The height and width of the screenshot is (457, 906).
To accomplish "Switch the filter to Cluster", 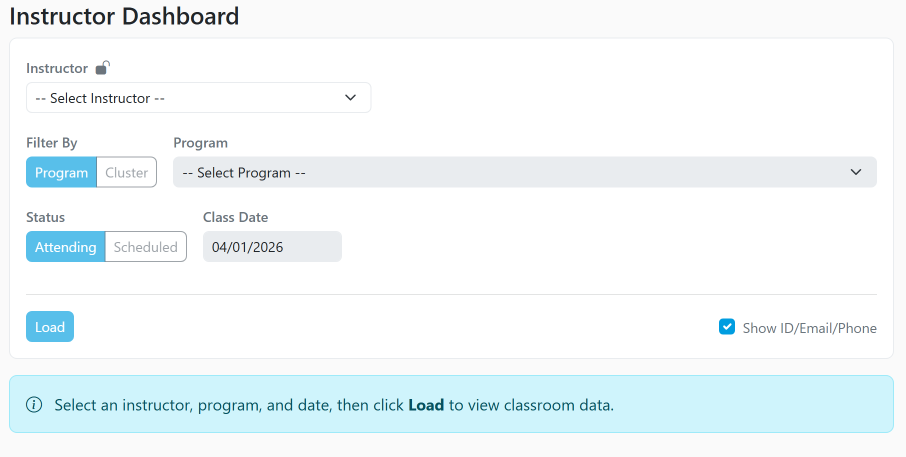I will (127, 172).
